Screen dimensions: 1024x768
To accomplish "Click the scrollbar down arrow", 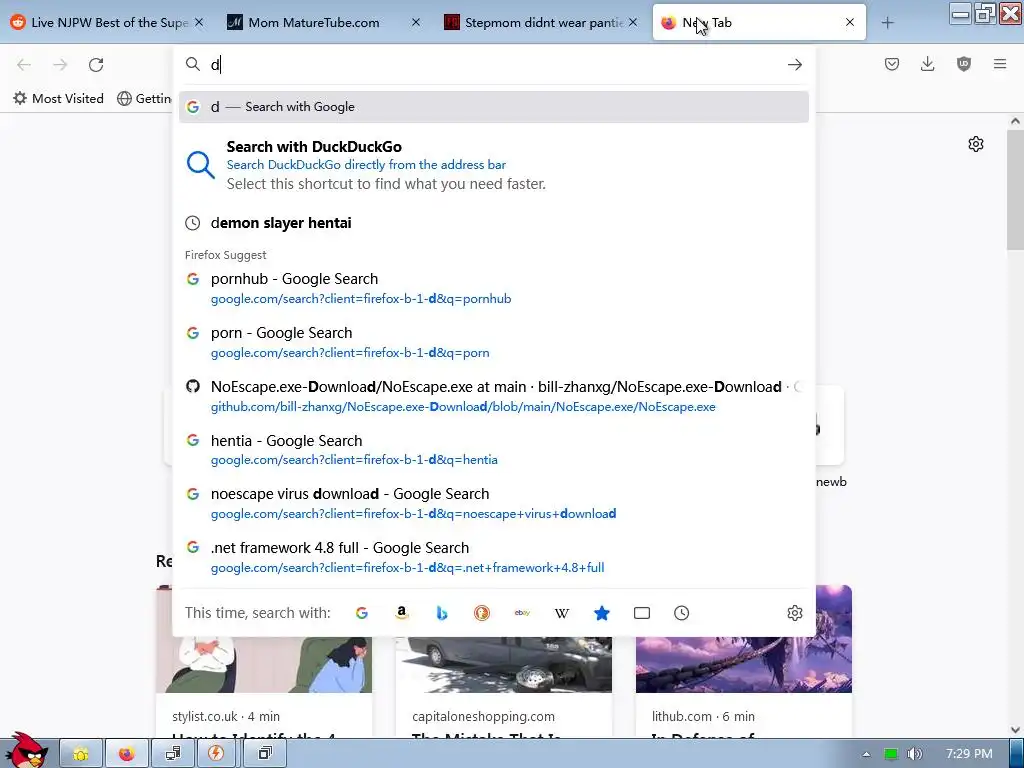I will (x=1015, y=730).
